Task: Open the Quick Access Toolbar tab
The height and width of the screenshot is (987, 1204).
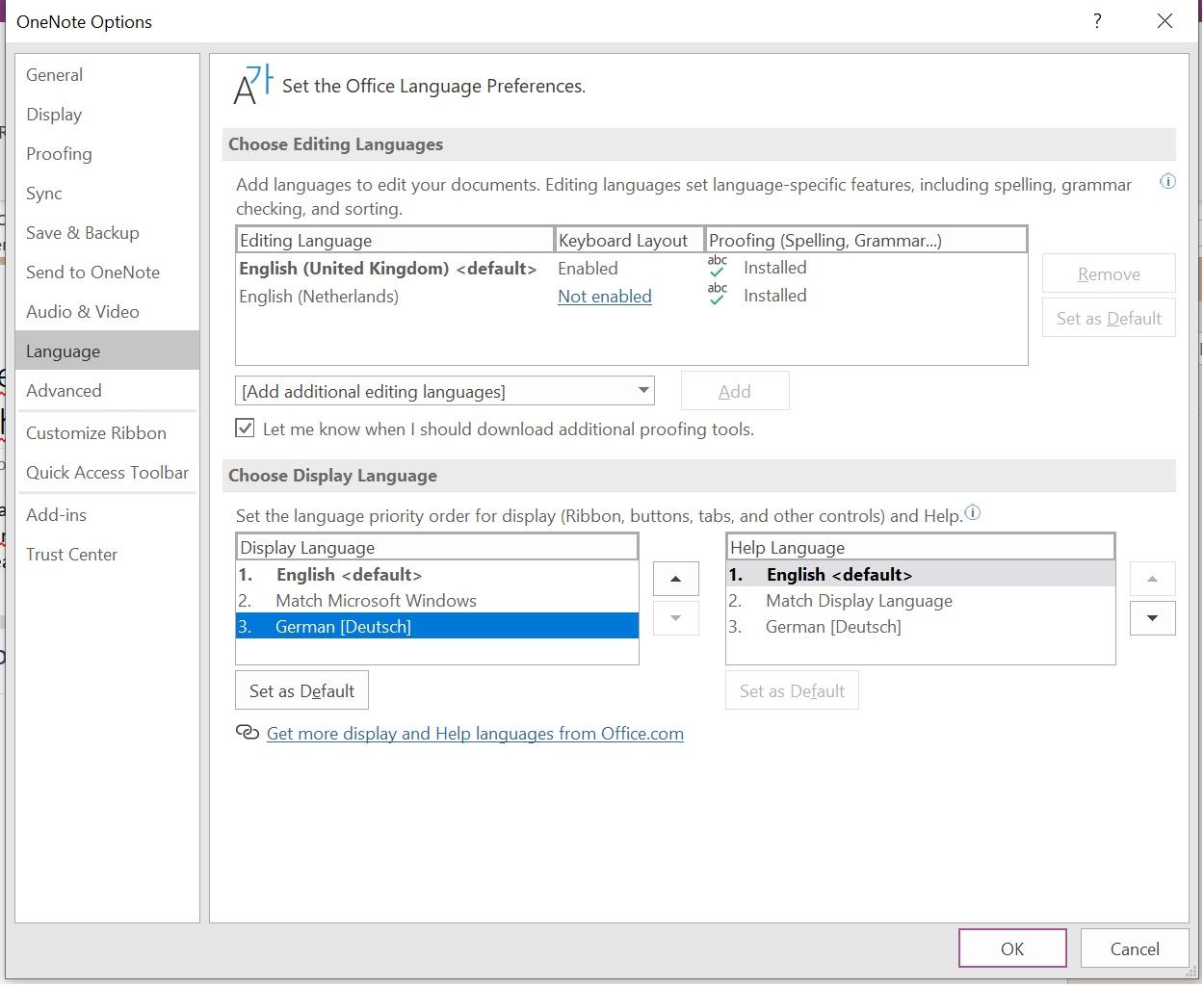Action: point(107,472)
